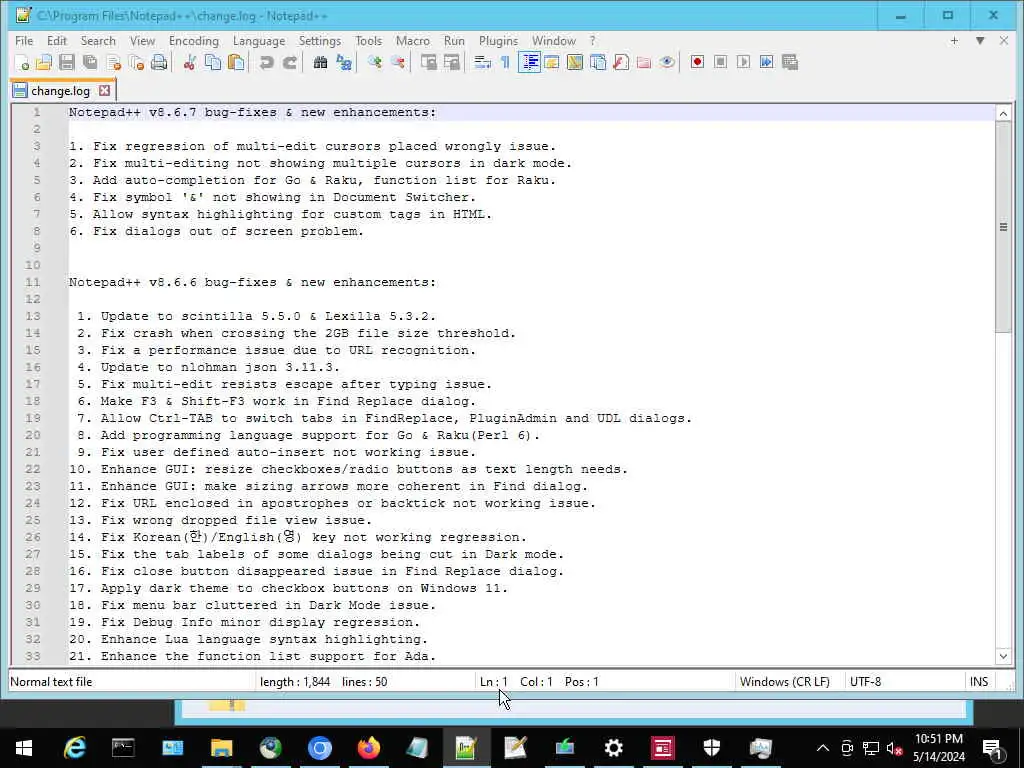Image resolution: width=1024 pixels, height=768 pixels.
Task: Select the change.log tab
Action: point(60,91)
